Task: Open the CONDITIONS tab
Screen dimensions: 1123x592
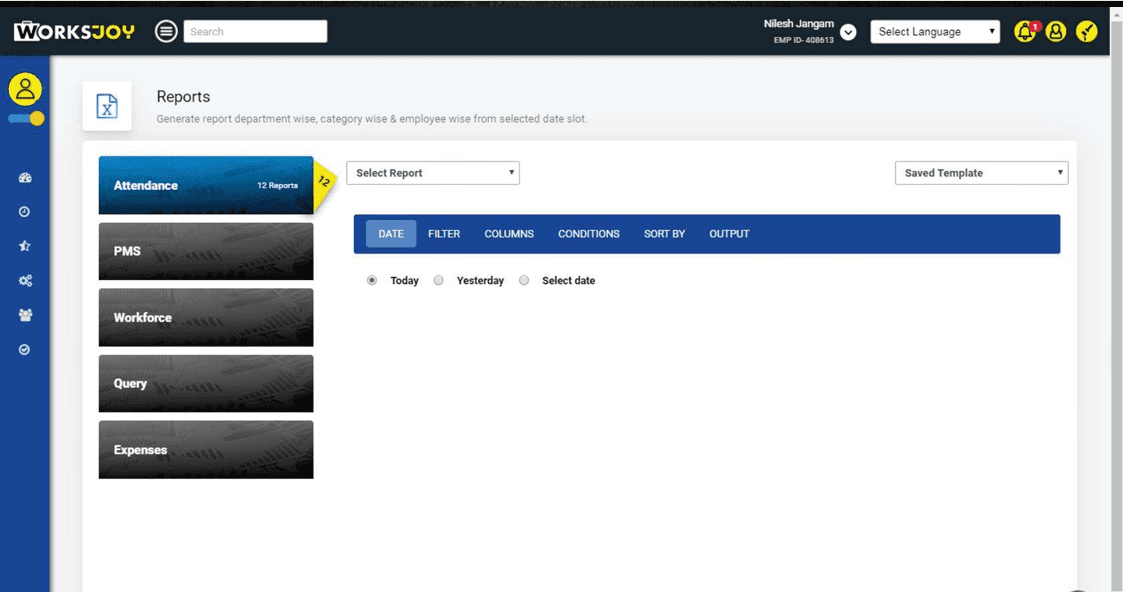Action: (x=589, y=233)
